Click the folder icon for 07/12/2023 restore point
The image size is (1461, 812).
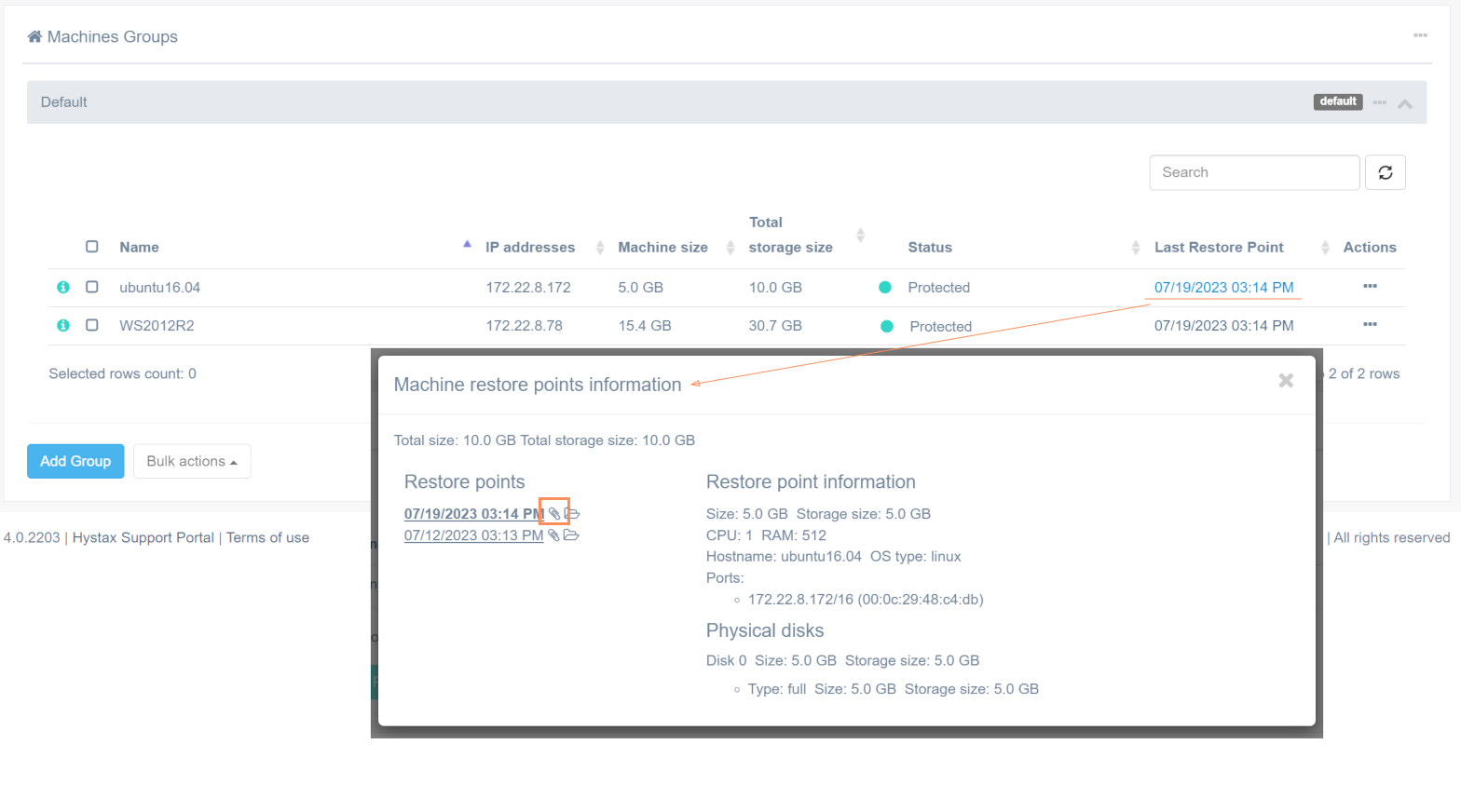pos(571,535)
